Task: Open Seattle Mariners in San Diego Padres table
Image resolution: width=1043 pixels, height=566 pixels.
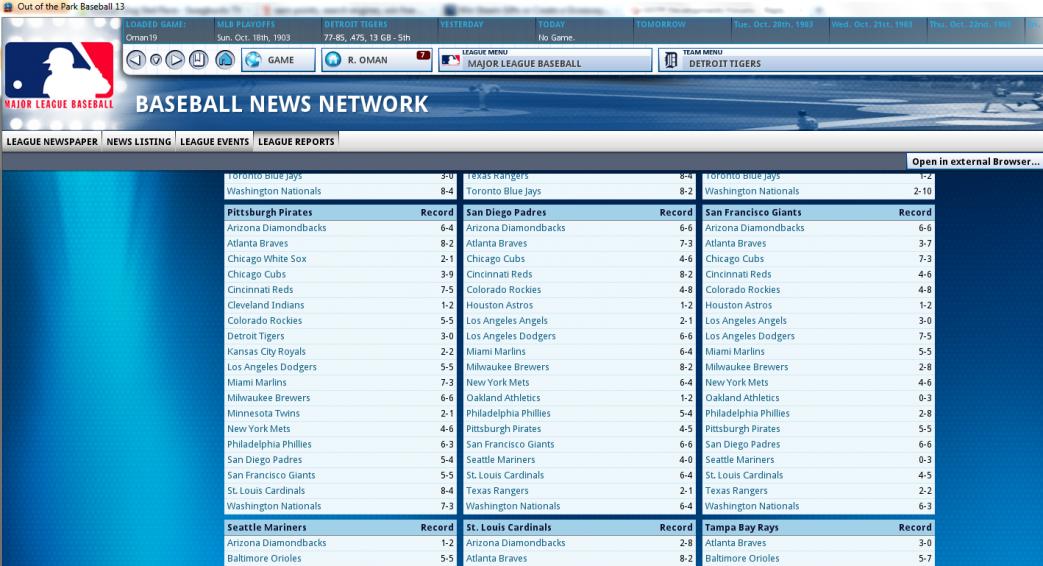Action: [500, 460]
